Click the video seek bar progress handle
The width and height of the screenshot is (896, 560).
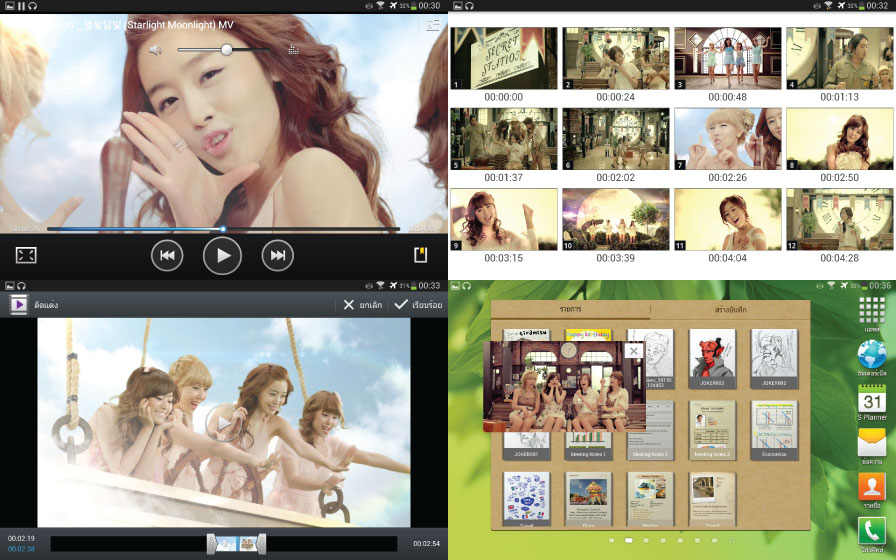point(223,229)
